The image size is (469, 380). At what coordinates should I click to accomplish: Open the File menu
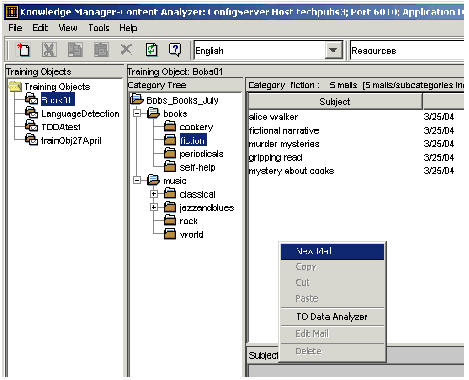(x=15, y=28)
